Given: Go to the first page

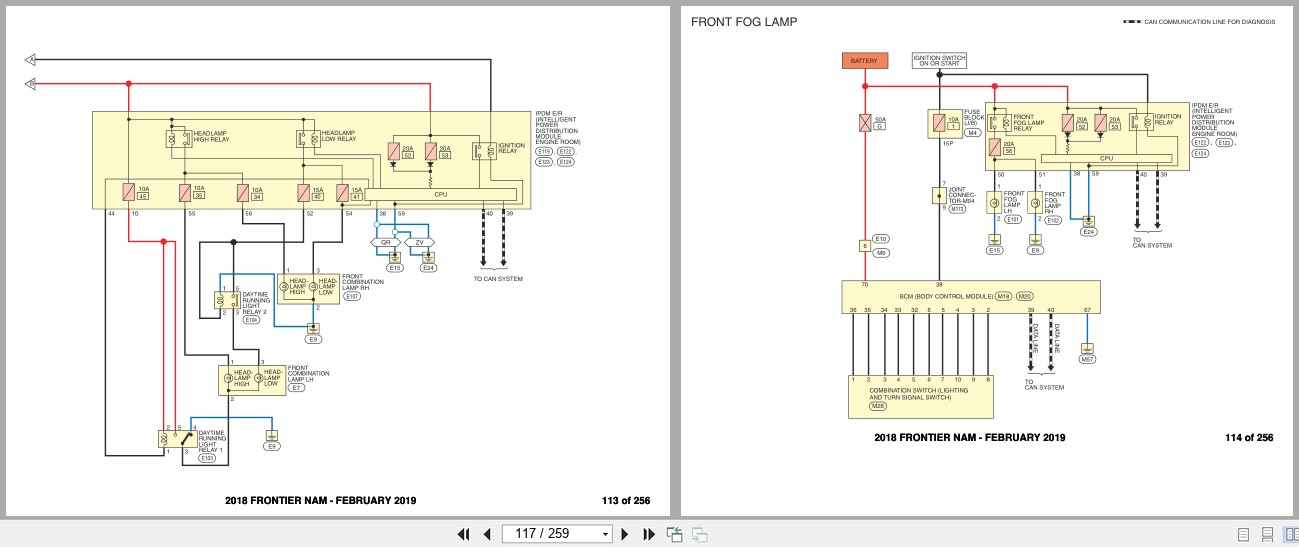Looking at the screenshot, I should click(464, 534).
